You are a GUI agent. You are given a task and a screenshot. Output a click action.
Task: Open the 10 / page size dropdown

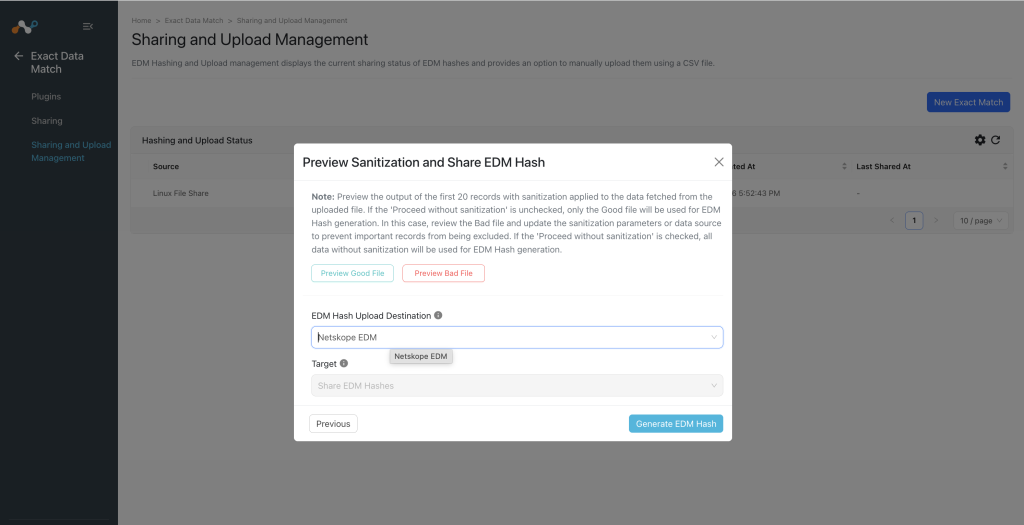[x=980, y=221]
